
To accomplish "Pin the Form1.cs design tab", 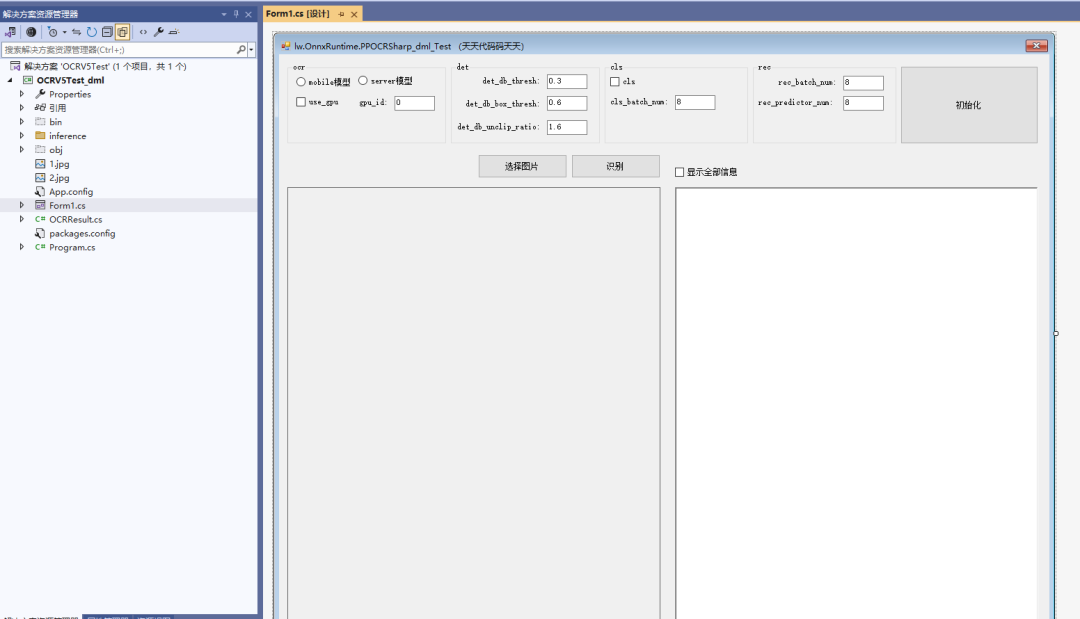I will (342, 14).
